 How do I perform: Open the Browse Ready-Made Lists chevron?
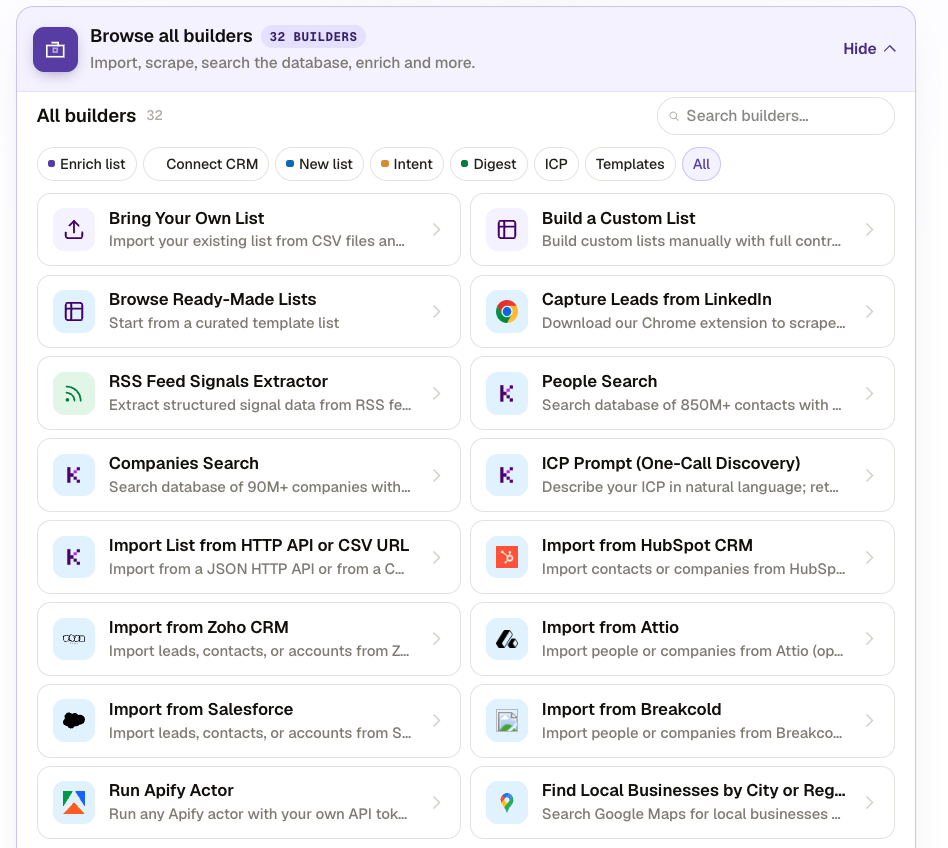pyautogui.click(x=437, y=312)
